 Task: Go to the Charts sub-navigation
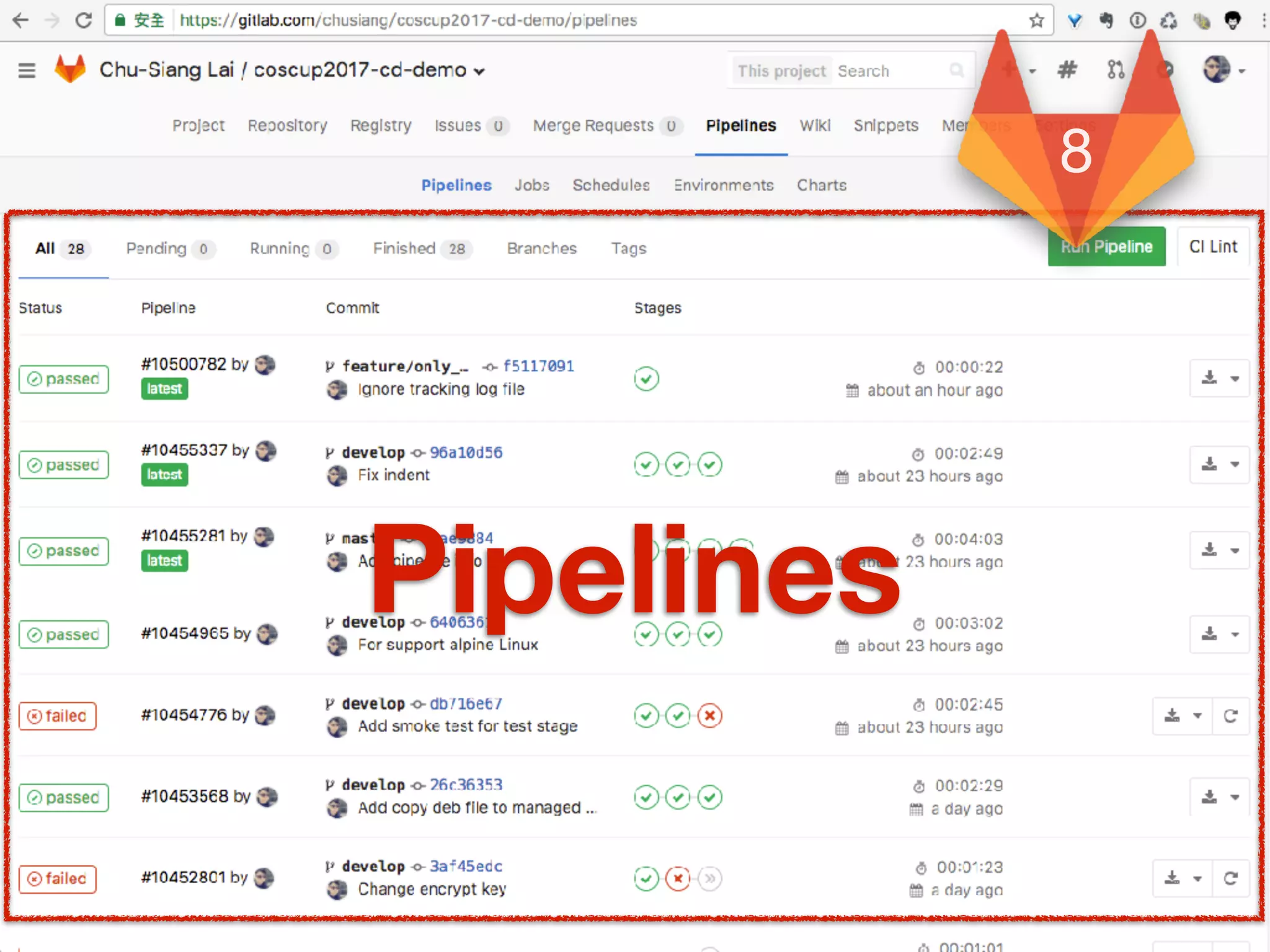click(822, 185)
